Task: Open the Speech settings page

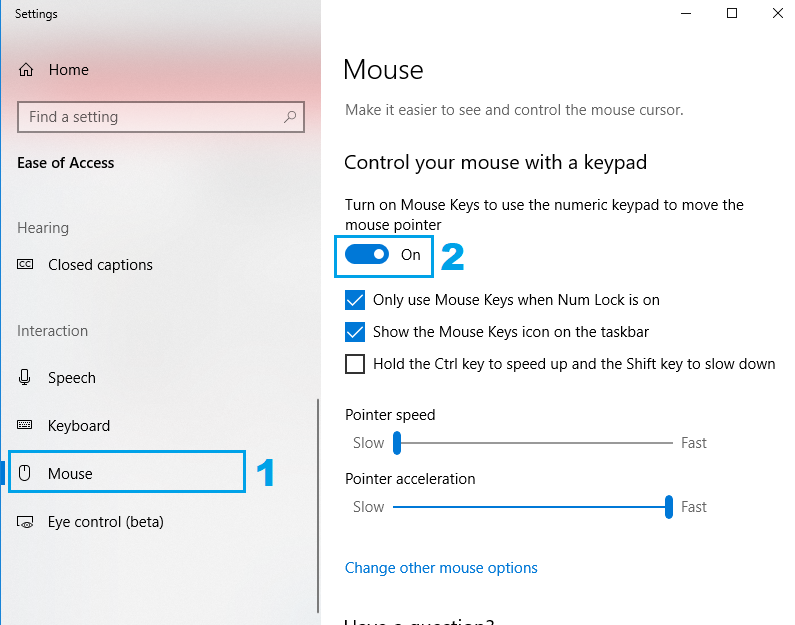Action: pos(72,378)
